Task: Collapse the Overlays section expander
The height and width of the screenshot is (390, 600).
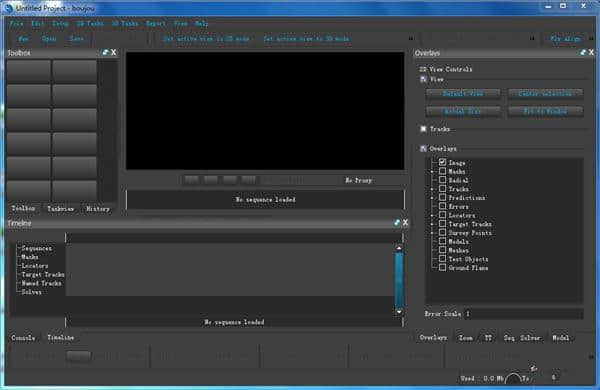Action: click(x=423, y=148)
